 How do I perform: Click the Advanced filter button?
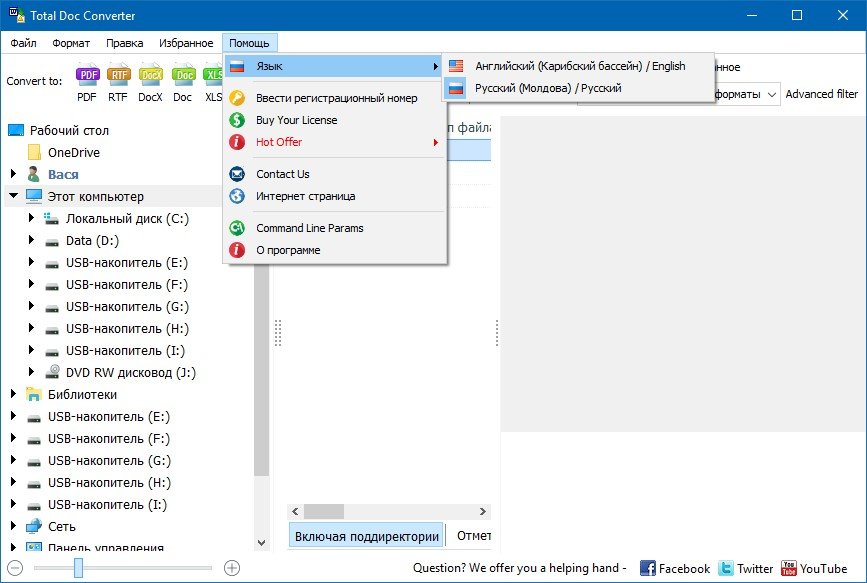(821, 94)
